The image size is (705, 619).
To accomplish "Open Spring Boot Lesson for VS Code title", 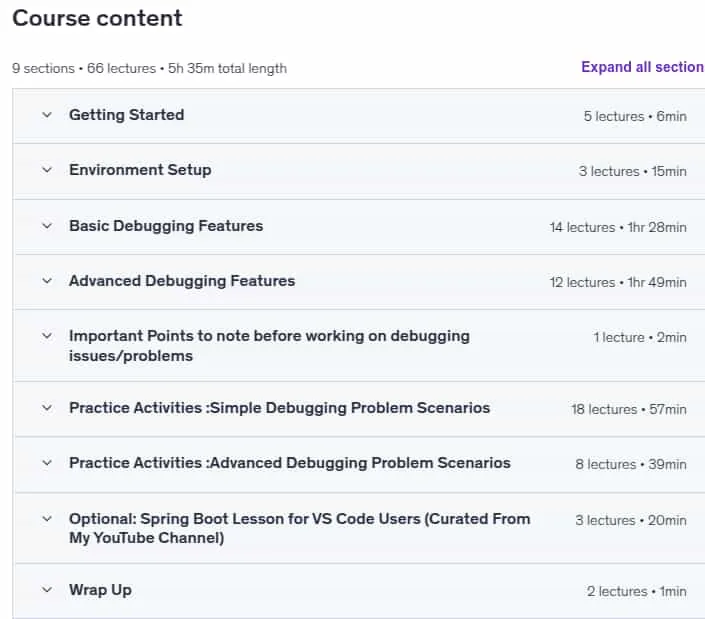I will click(299, 528).
